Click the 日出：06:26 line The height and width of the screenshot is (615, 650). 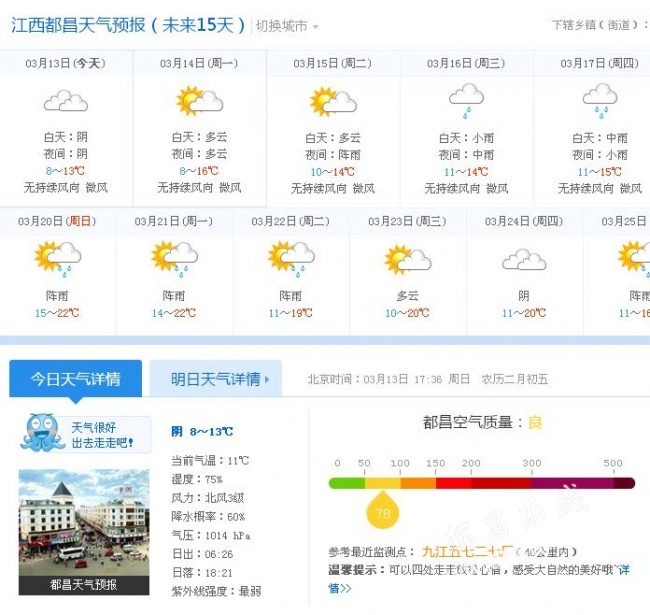tap(202, 554)
